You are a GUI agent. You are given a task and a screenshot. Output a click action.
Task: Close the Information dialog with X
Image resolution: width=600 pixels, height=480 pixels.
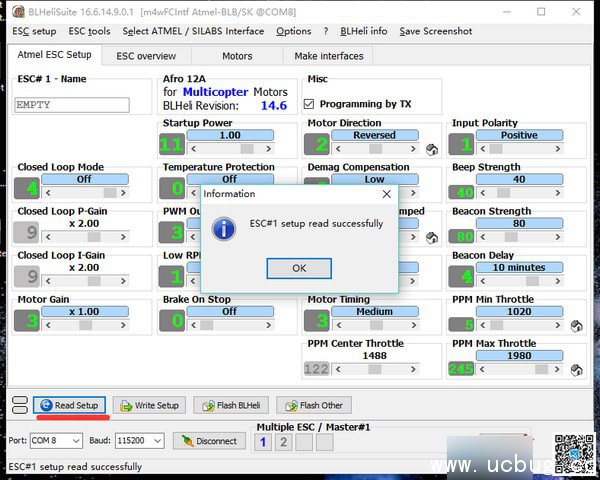click(387, 194)
